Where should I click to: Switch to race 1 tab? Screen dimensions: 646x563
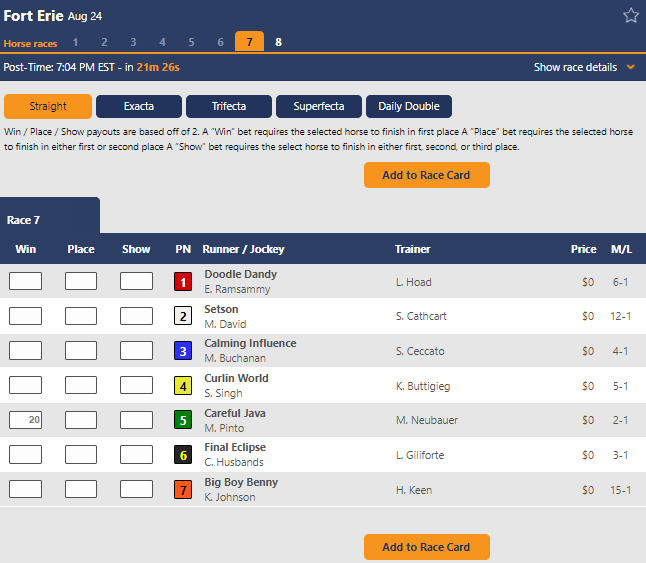(75, 42)
